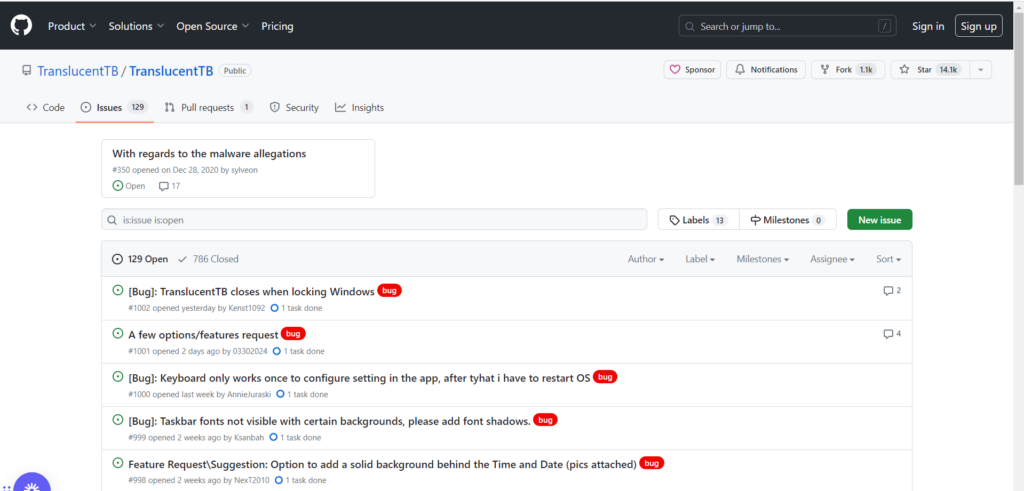The width and height of the screenshot is (1024, 491).
Task: Star the TranslucentTB repository
Action: 929,70
